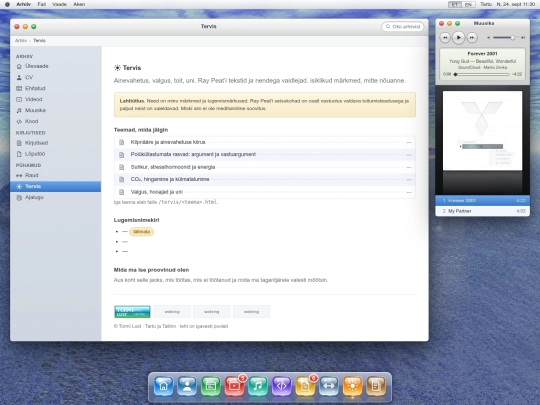The image size is (540, 405).
Task: Open the Arhiiv menu
Action: click(x=23, y=4)
